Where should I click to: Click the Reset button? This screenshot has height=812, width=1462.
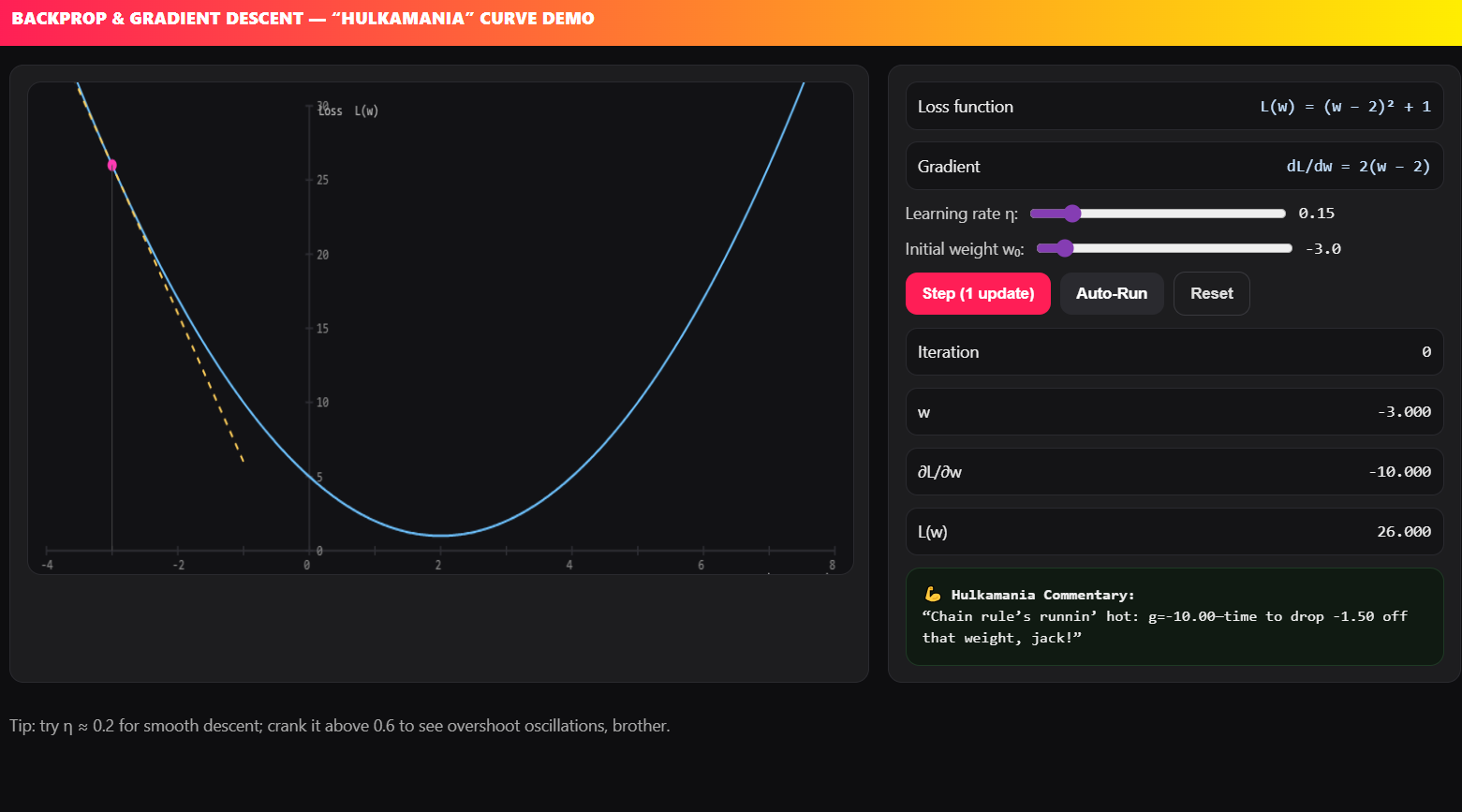(x=1212, y=293)
